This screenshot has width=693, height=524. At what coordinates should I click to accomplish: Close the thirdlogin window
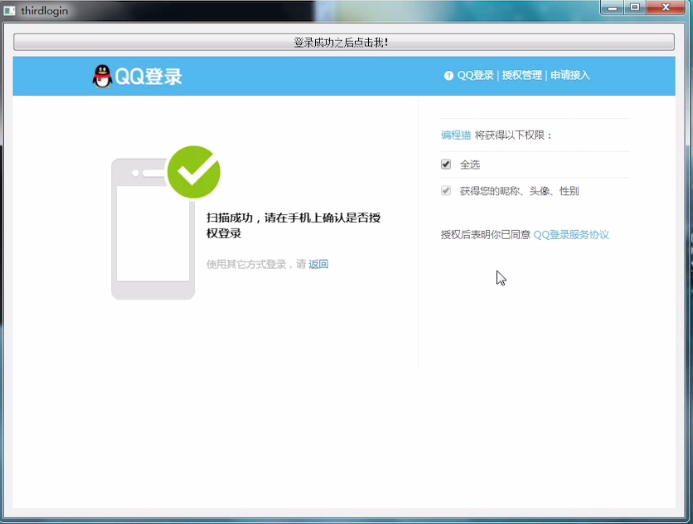coord(666,8)
